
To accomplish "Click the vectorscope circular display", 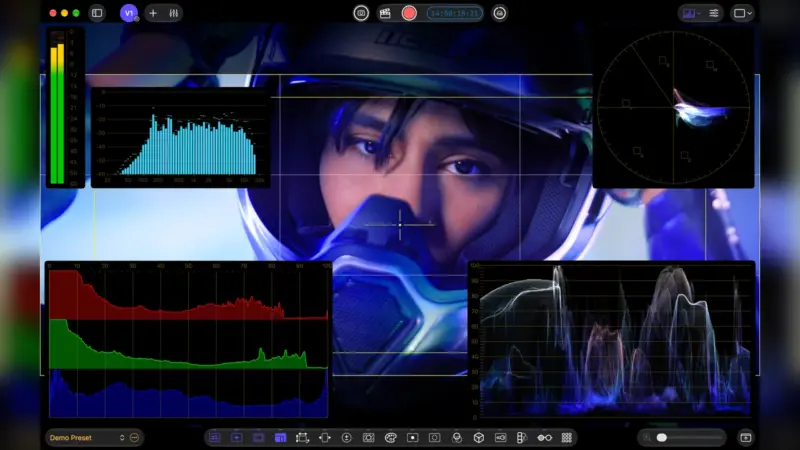I will pos(673,108).
